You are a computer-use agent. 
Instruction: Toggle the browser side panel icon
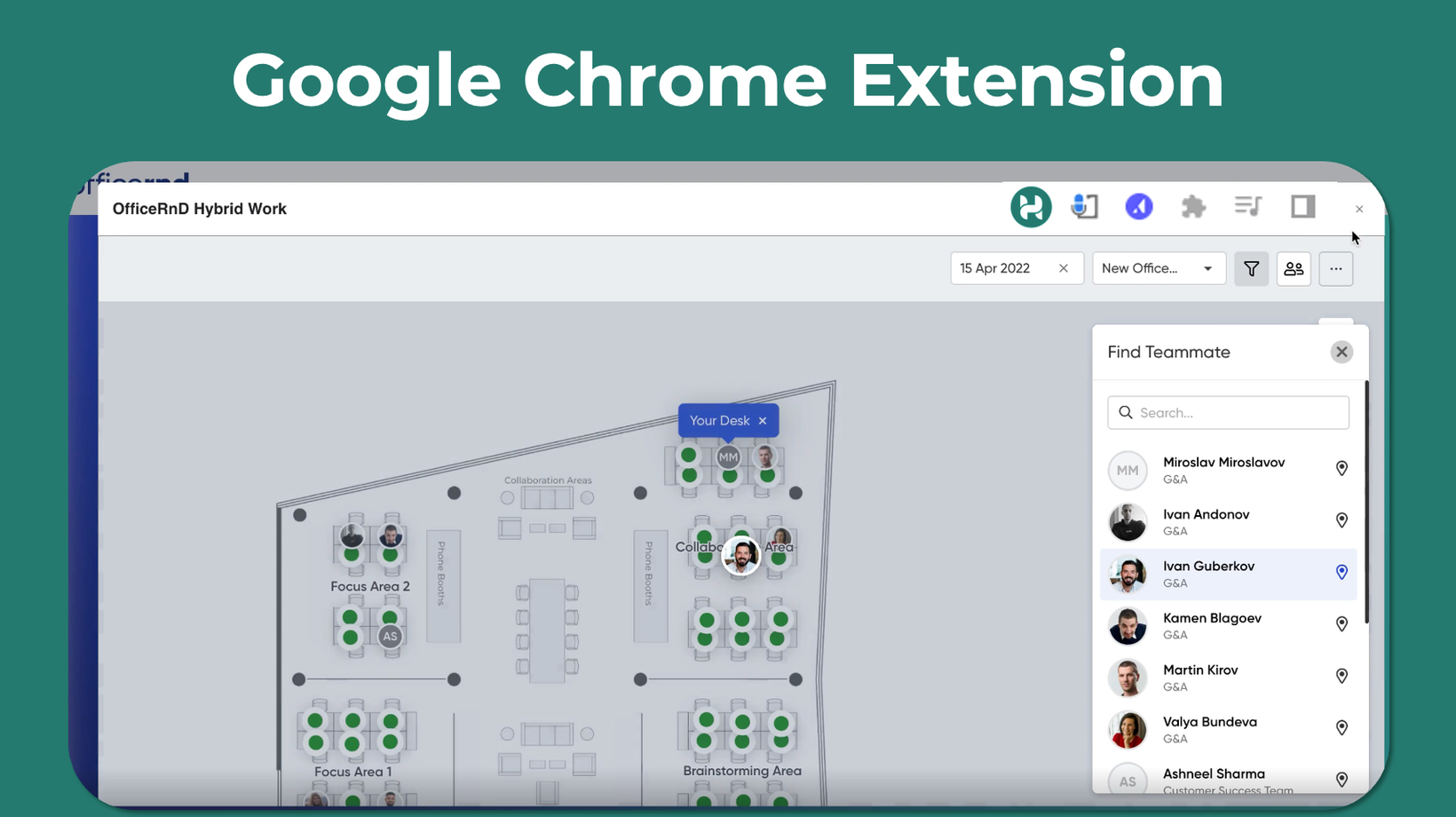point(1302,206)
